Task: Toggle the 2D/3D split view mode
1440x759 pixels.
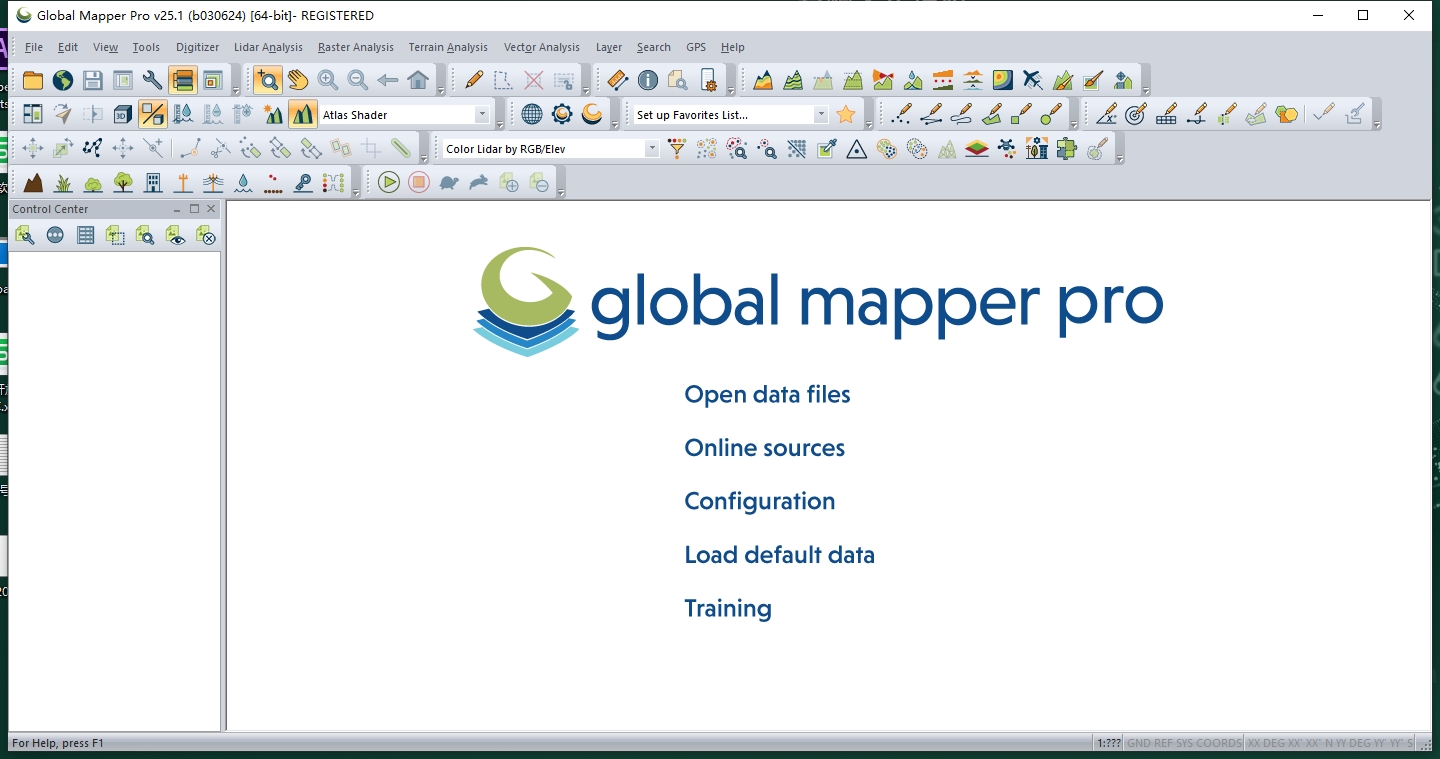Action: tap(152, 113)
